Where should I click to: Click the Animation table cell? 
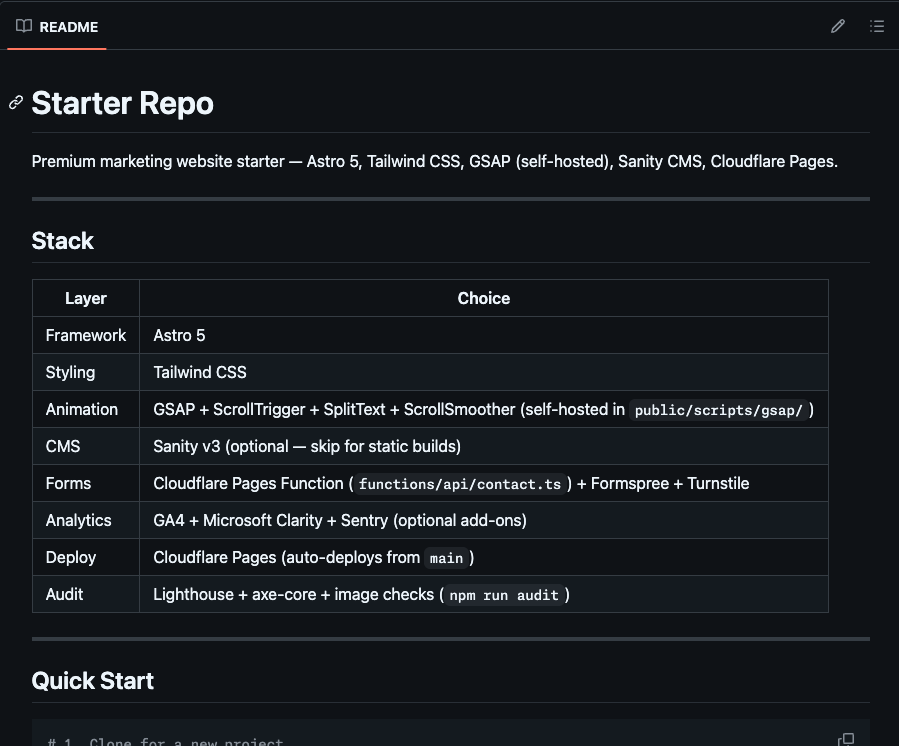coord(86,409)
